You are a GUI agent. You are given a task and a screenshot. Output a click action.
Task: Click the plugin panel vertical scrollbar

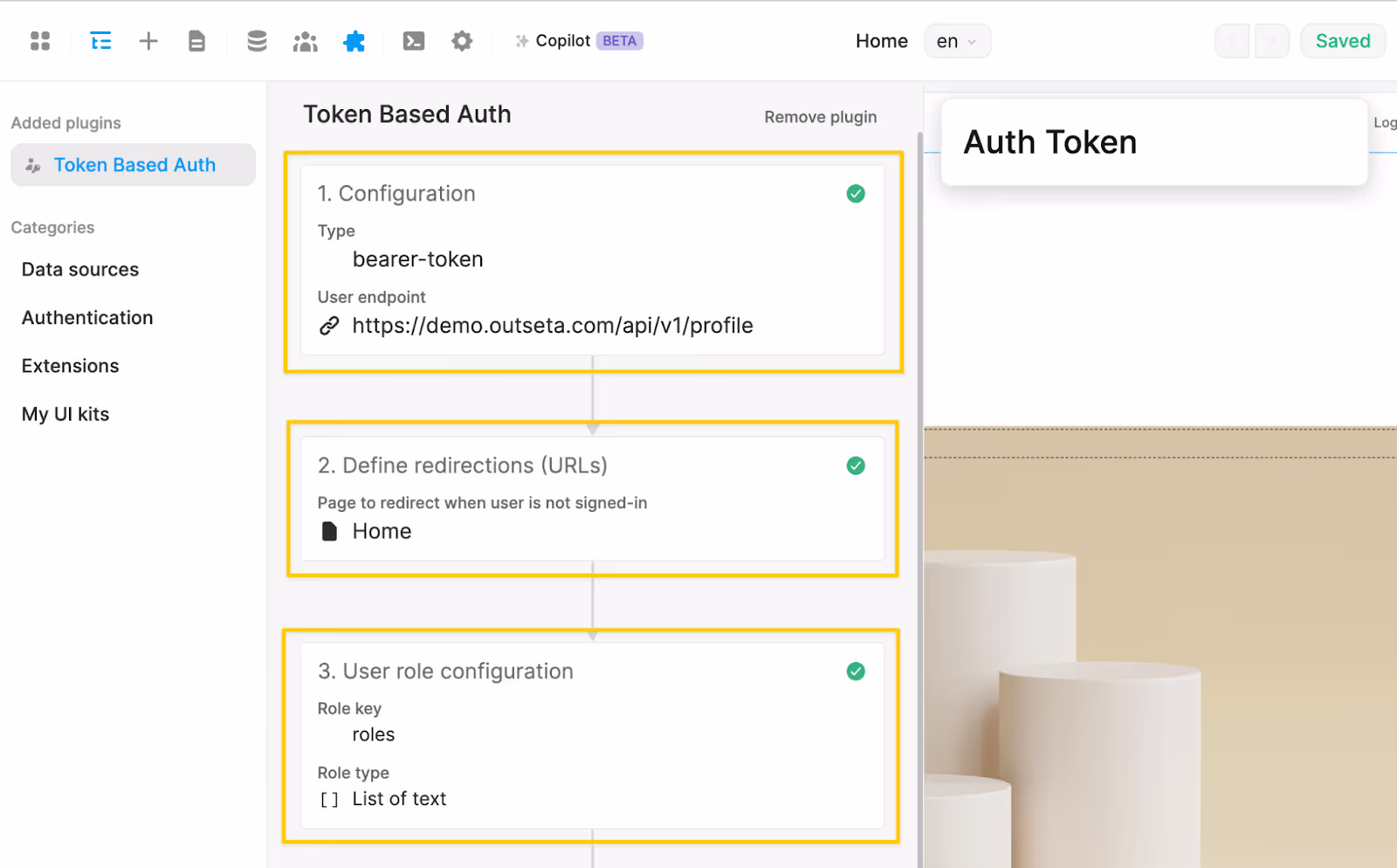click(919, 498)
